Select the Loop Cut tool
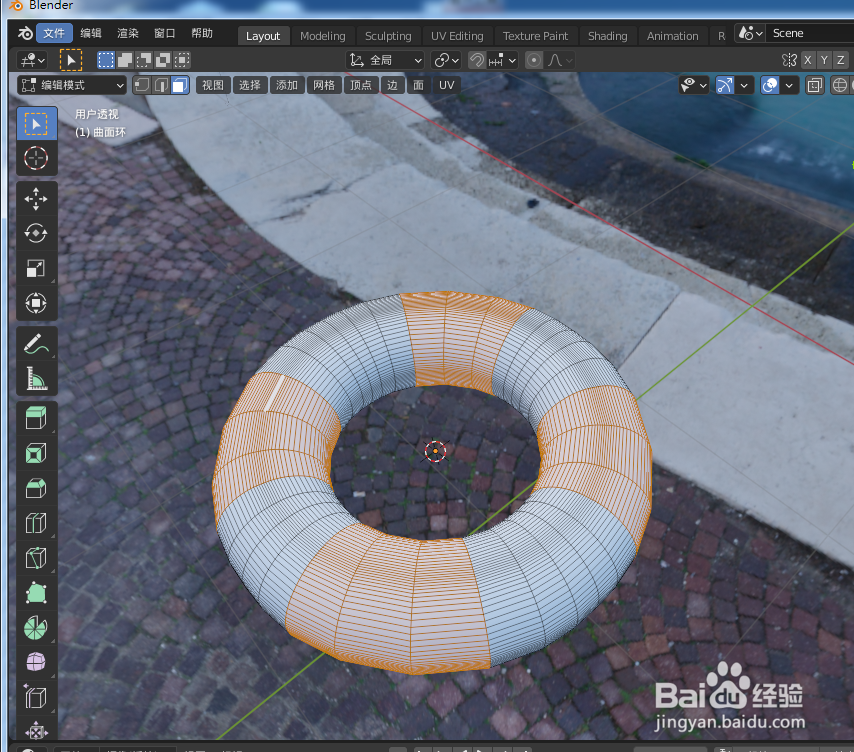 point(36,522)
